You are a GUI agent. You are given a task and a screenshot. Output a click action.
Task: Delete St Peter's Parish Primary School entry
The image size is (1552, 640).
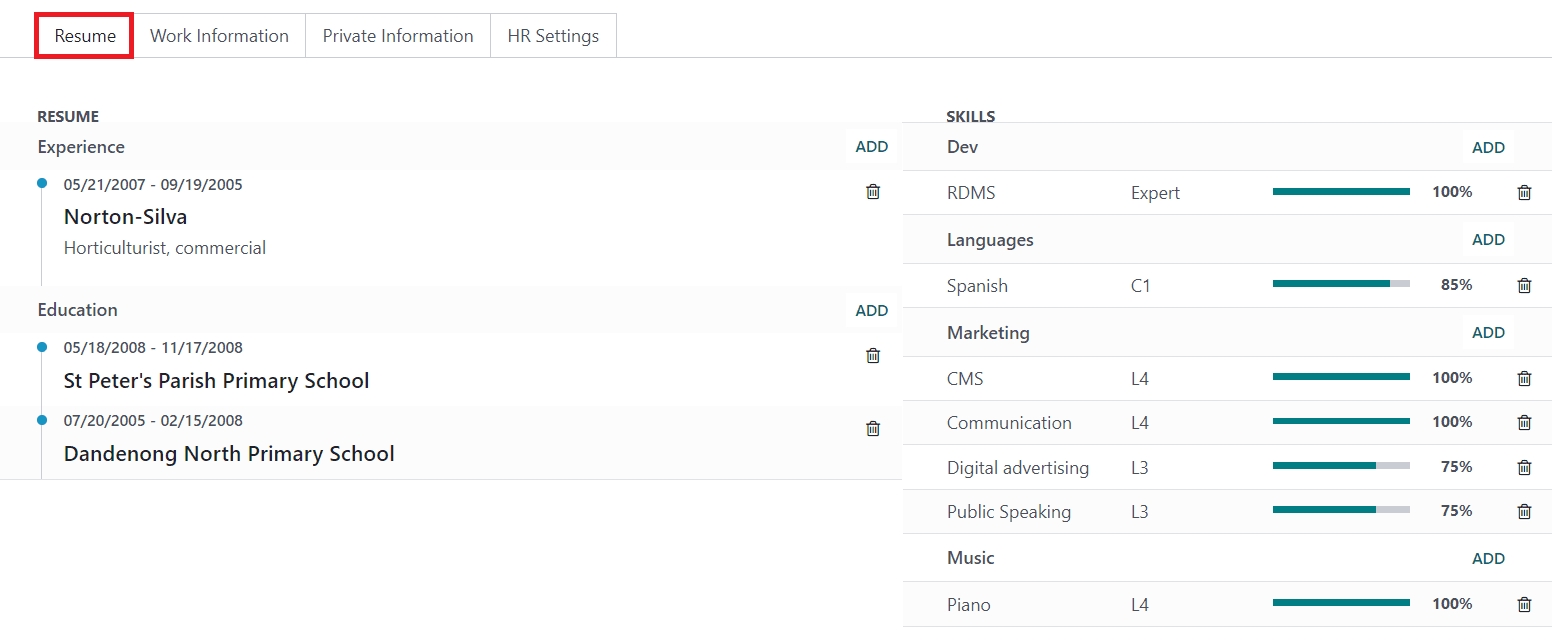click(x=873, y=355)
